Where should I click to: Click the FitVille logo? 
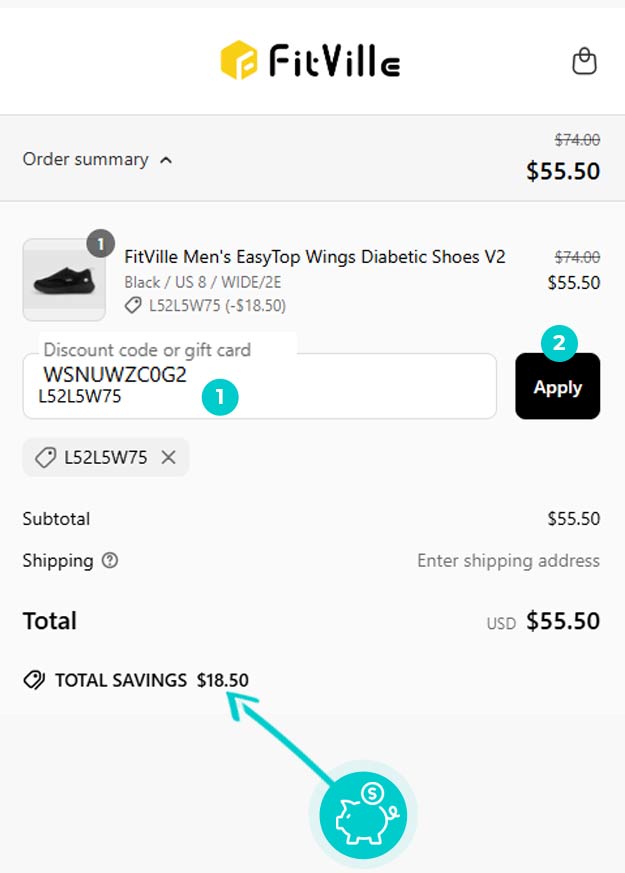(x=311, y=61)
